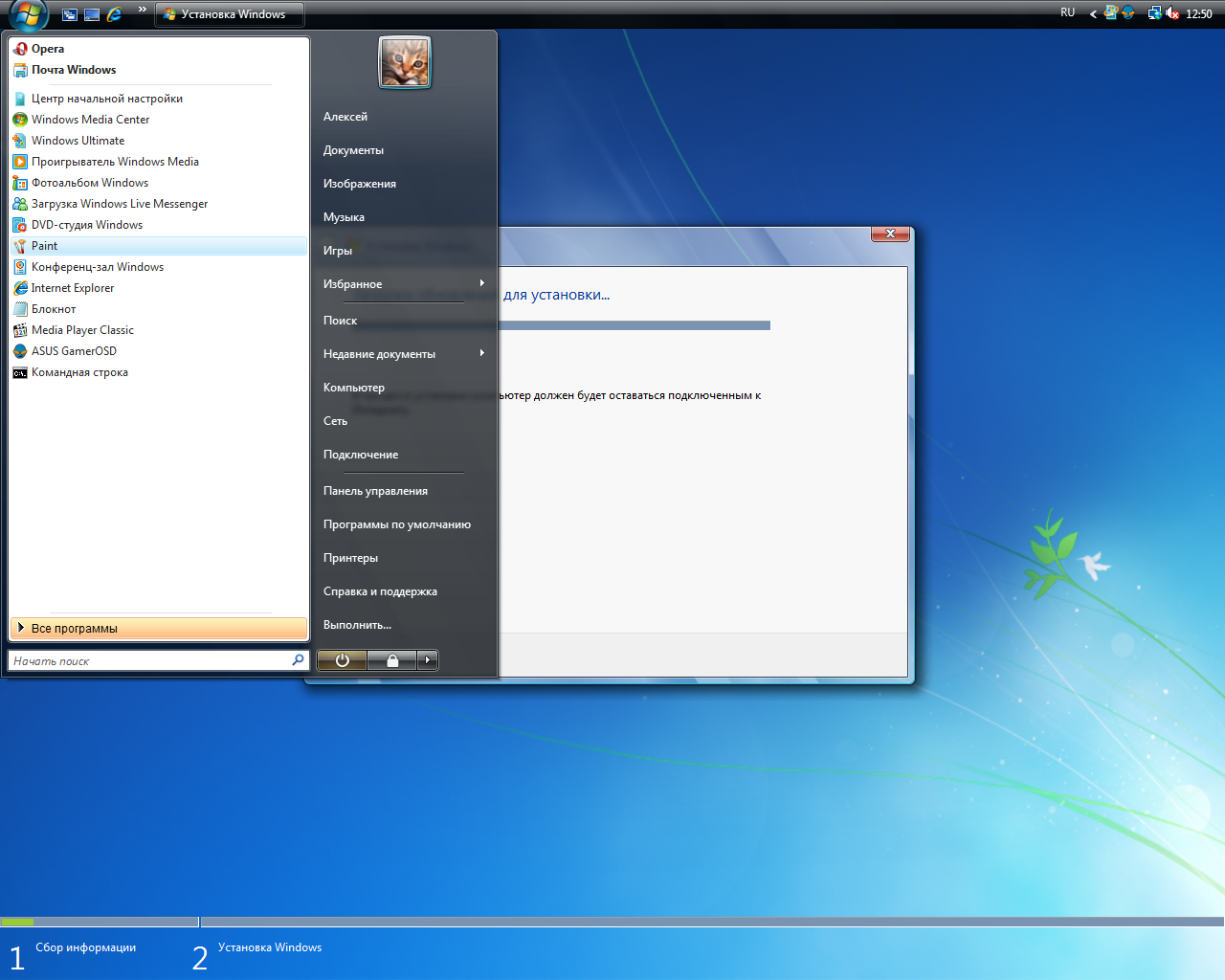
Task: Open Изображения folder
Action: 360,184
